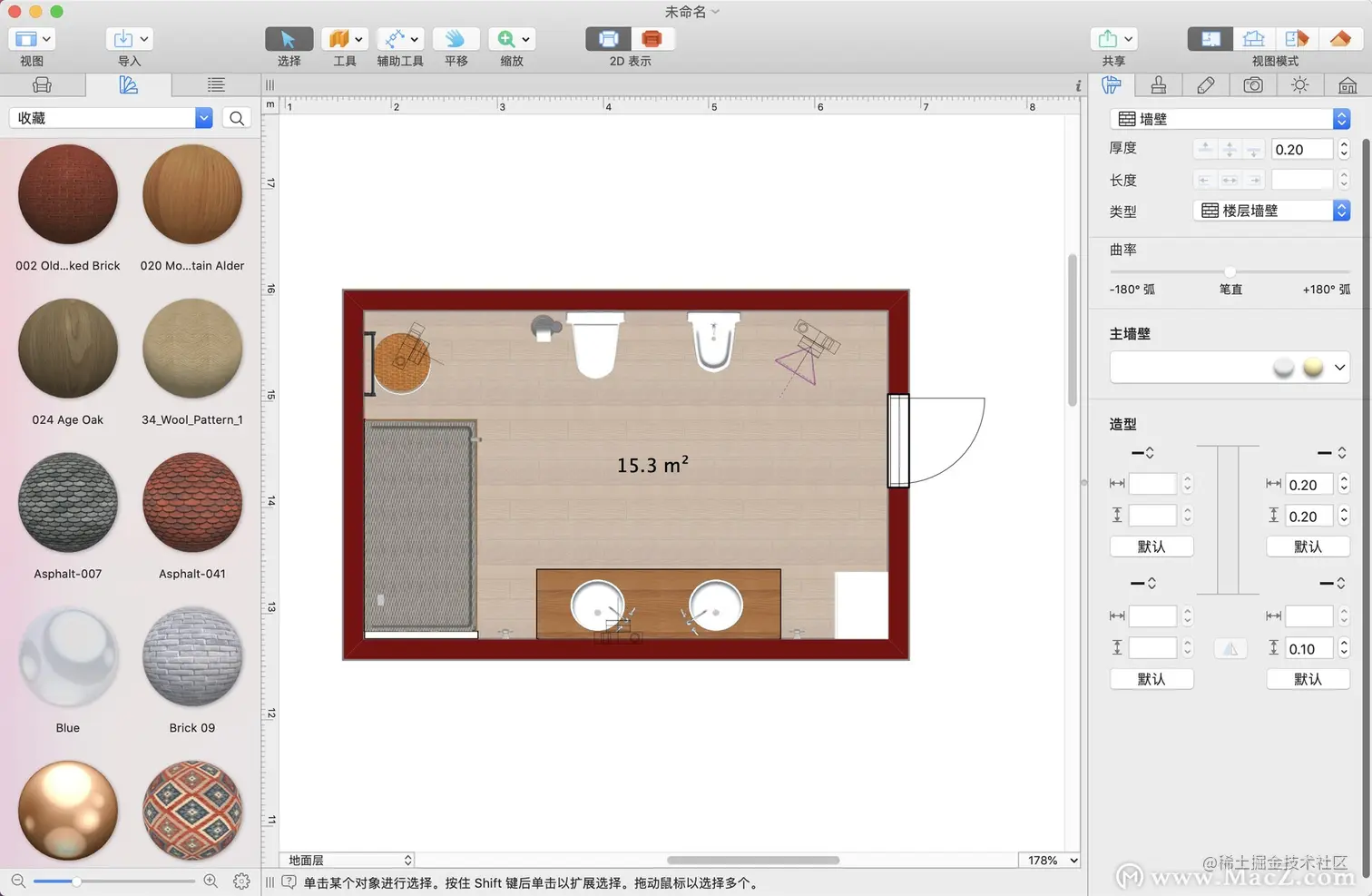
Task: Click the top-left Default button
Action: (x=1151, y=546)
